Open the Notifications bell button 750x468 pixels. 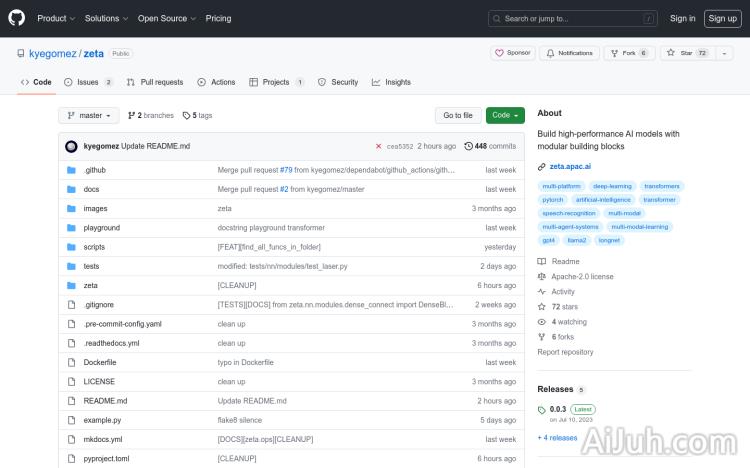pyautogui.click(x=569, y=53)
